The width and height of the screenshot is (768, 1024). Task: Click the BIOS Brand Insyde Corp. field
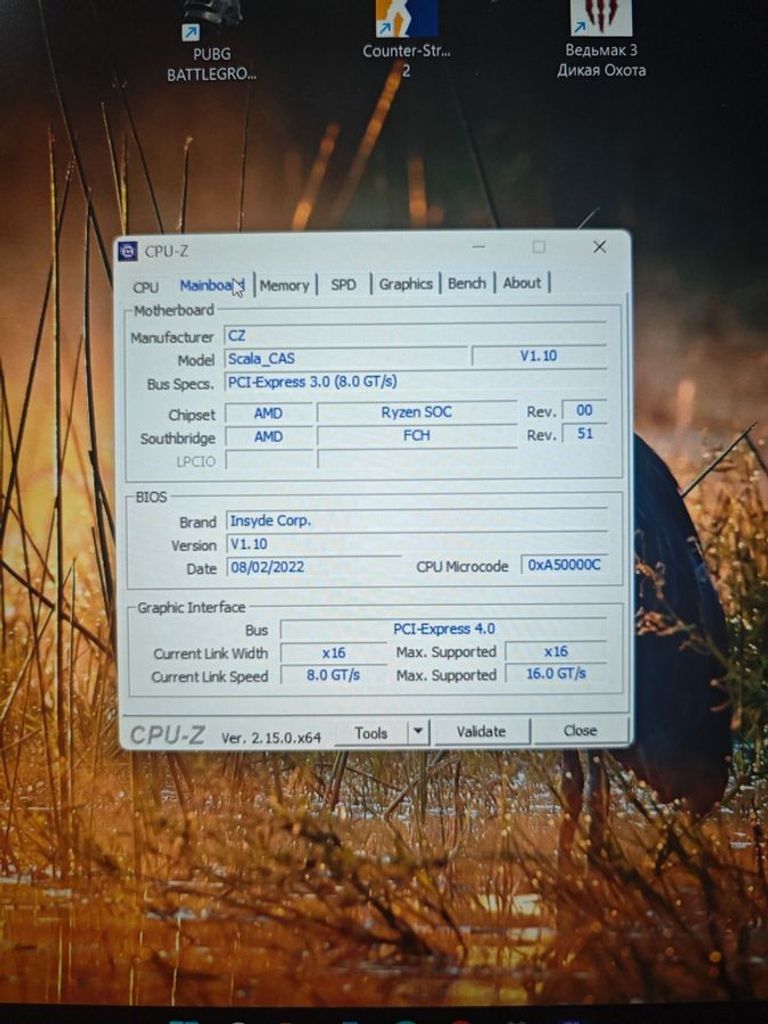417,520
